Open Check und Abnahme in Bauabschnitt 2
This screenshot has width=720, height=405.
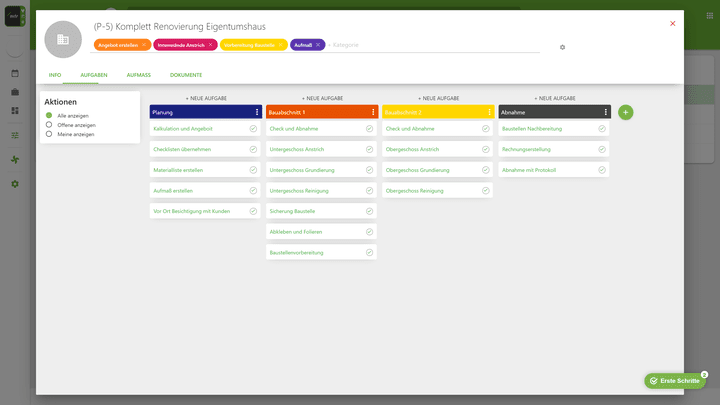437,129
